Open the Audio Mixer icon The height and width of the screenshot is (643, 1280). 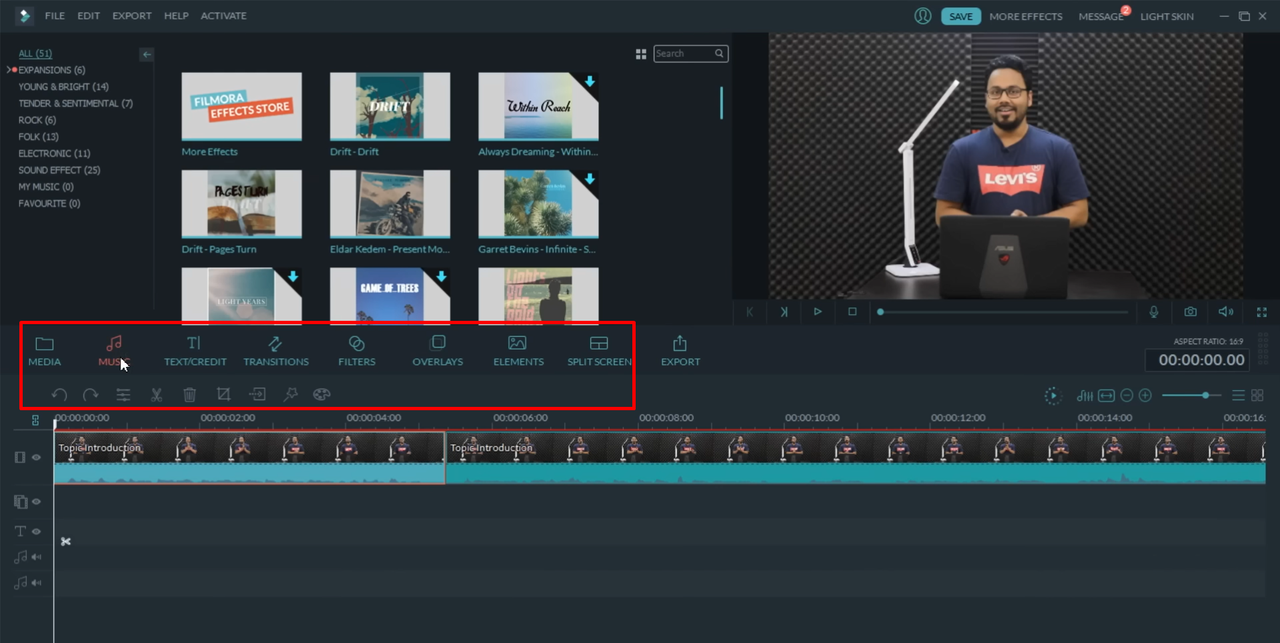coord(1085,396)
